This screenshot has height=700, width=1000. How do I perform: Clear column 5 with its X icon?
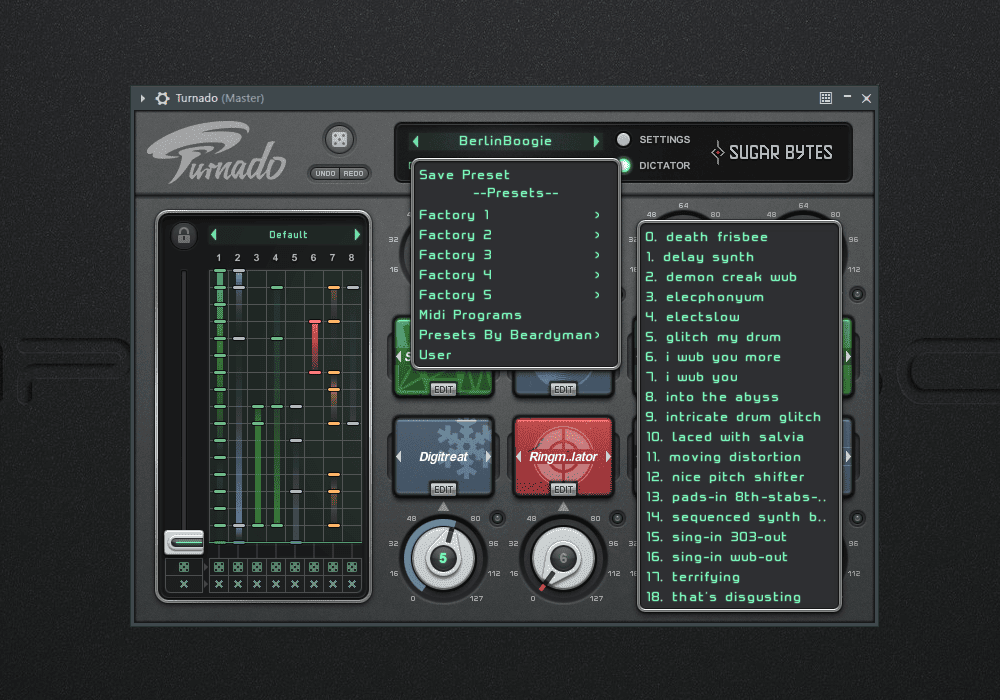point(295,584)
